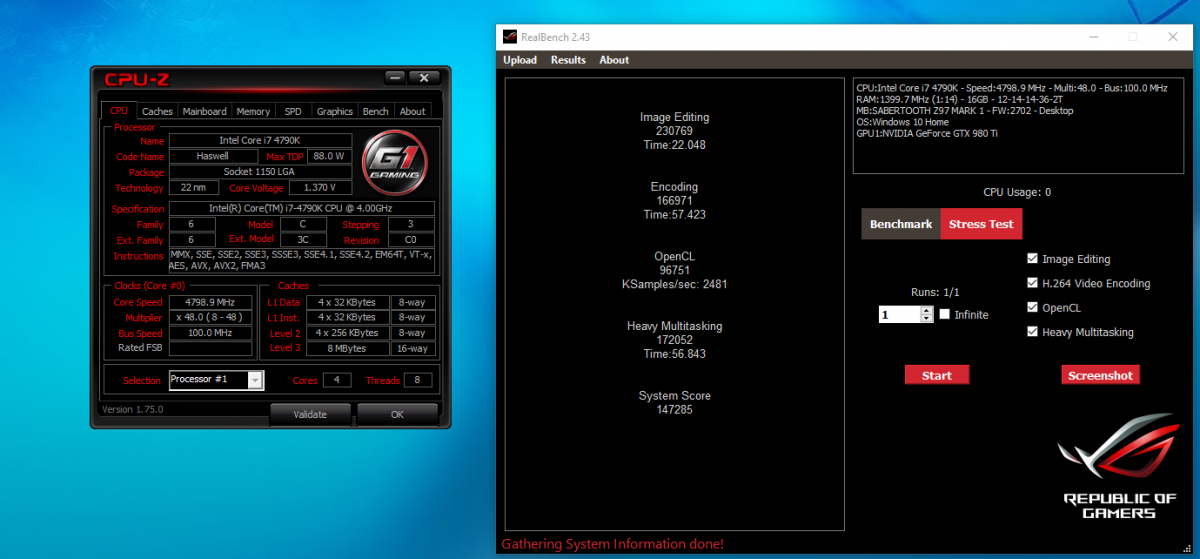This screenshot has width=1200, height=559.
Task: Click the Instructions list field in CPU-Z
Action: 301,261
